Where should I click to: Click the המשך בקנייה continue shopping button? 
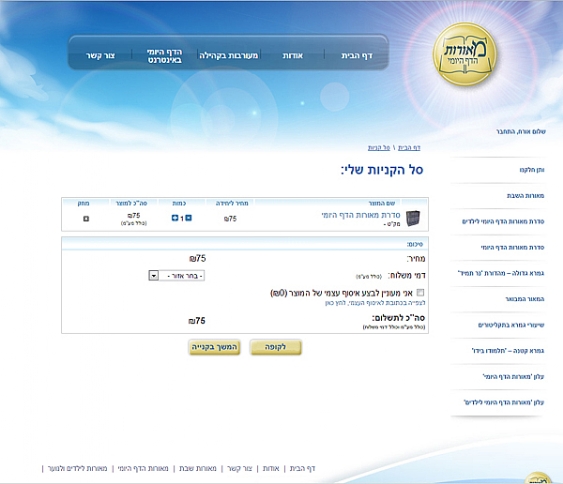(214, 347)
